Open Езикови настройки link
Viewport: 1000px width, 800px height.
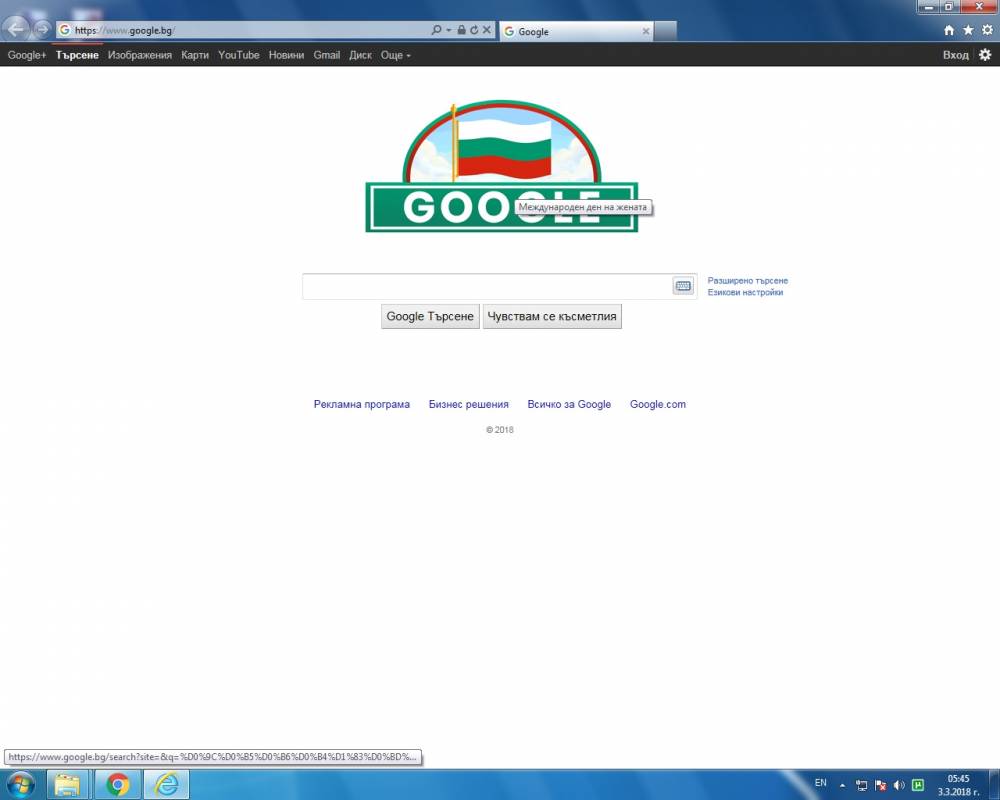(x=745, y=292)
